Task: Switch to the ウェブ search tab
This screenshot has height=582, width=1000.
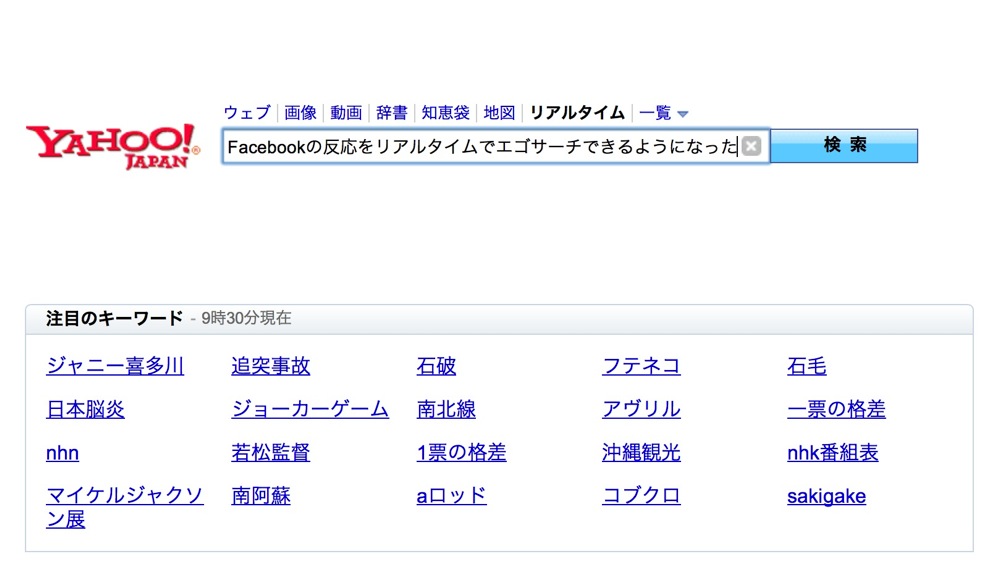Action: [x=247, y=113]
